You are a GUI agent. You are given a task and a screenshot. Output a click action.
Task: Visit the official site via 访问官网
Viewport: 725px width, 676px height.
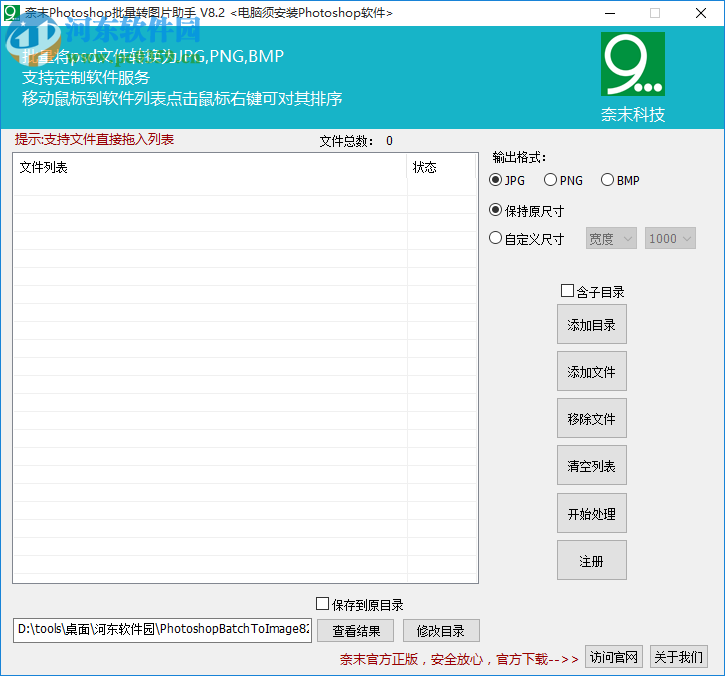[614, 657]
